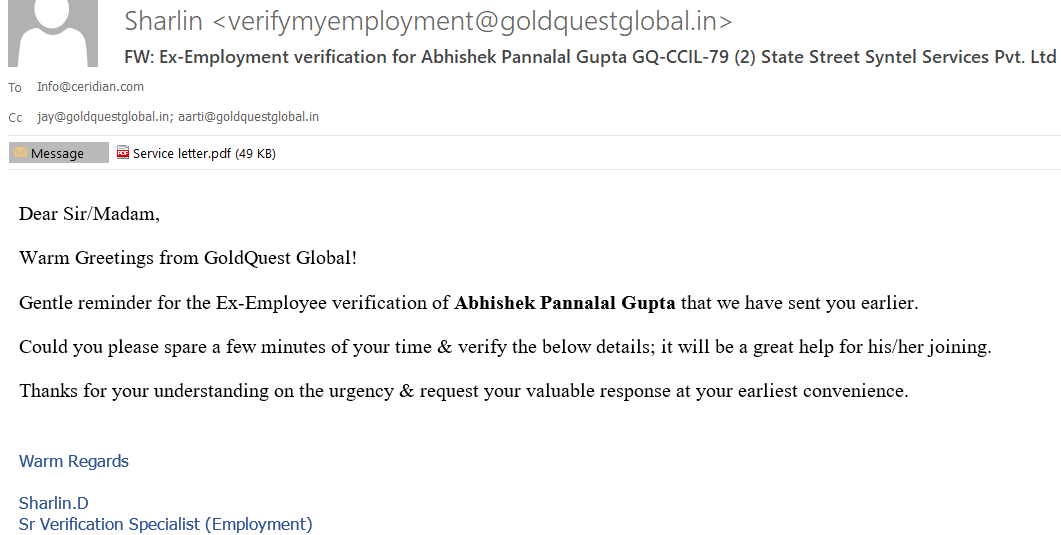Image resolution: width=1061 pixels, height=535 pixels.
Task: Open the Service letter.pdf attachment
Action: [181, 153]
